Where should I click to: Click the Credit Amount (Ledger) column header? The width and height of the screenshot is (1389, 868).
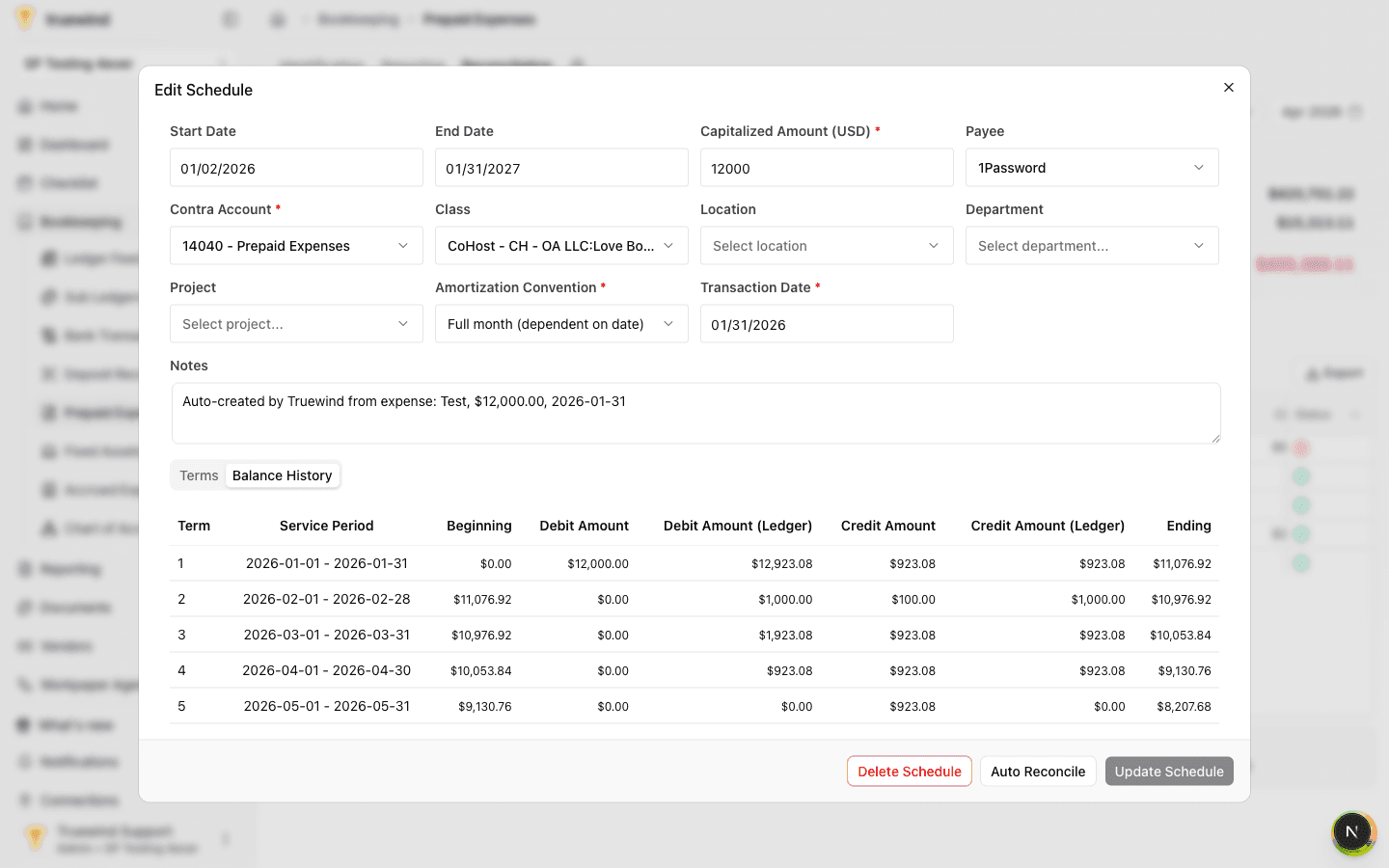1048,526
